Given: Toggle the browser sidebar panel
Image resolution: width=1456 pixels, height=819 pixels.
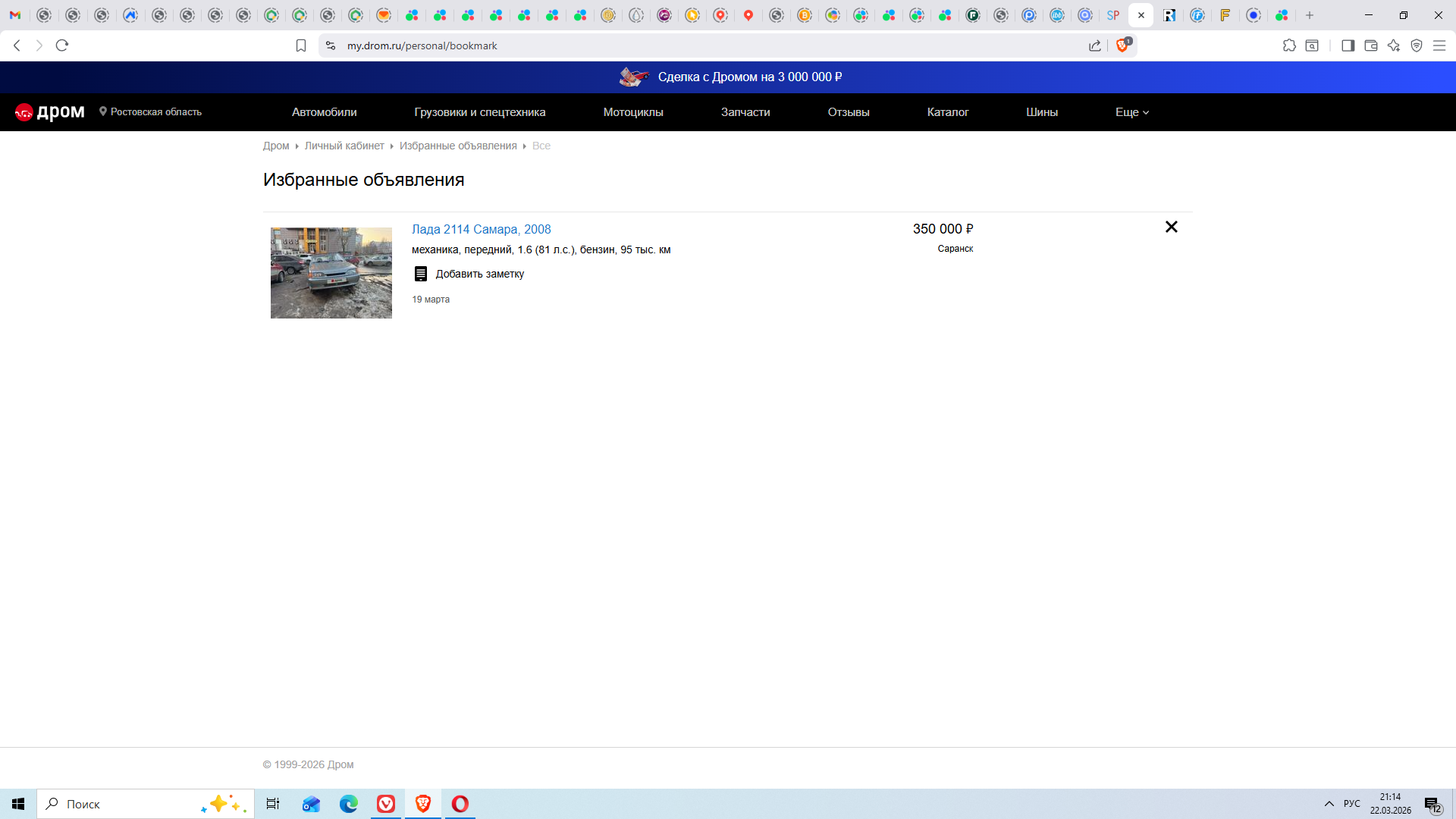Looking at the screenshot, I should tap(1348, 45).
